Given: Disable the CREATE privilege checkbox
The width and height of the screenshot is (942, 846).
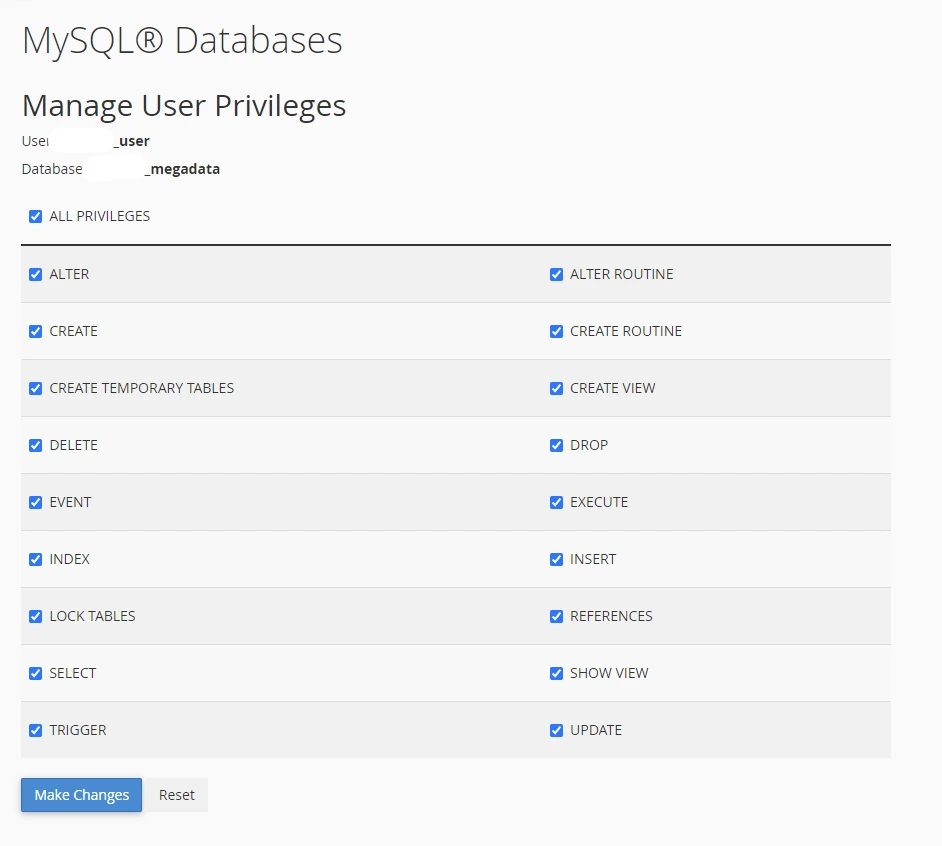Looking at the screenshot, I should point(36,331).
